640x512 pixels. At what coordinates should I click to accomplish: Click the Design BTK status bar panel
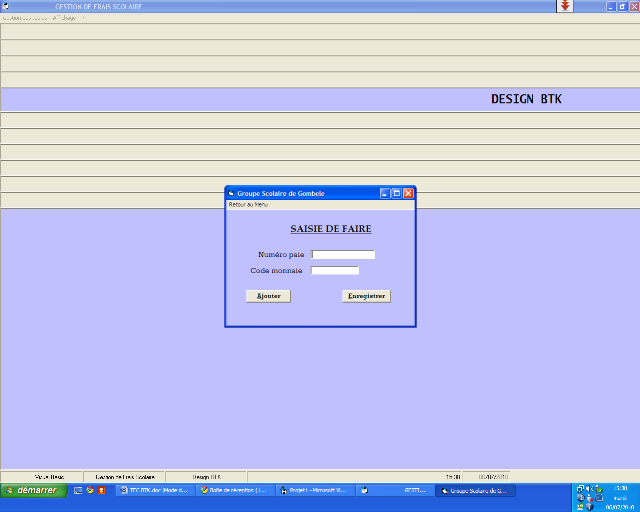click(206, 477)
